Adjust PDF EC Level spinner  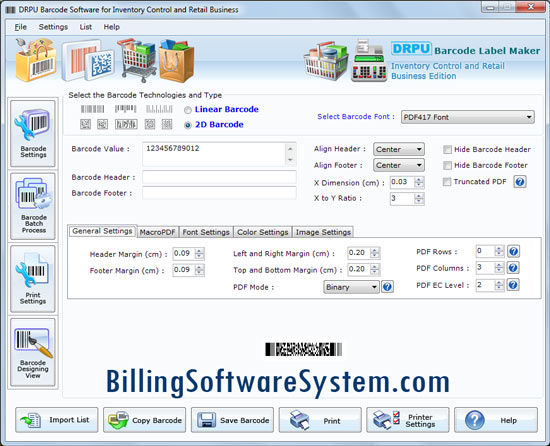pos(499,285)
